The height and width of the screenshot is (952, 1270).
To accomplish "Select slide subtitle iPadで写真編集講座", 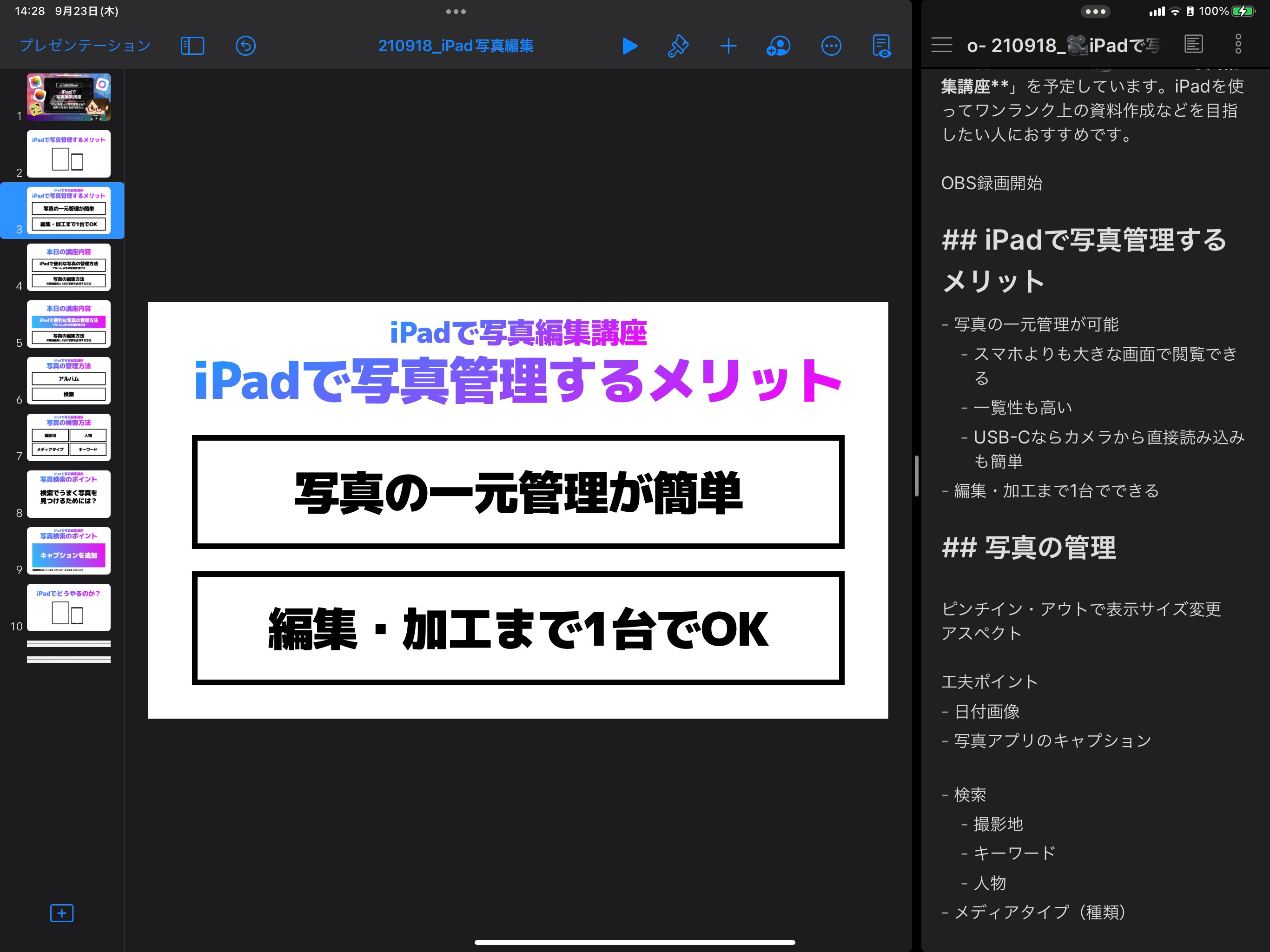I will coord(518,333).
